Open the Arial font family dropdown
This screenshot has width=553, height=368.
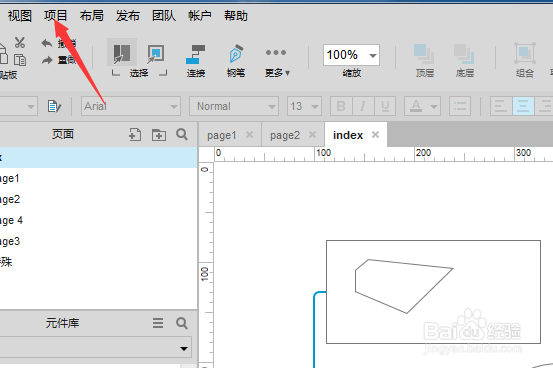coord(131,106)
